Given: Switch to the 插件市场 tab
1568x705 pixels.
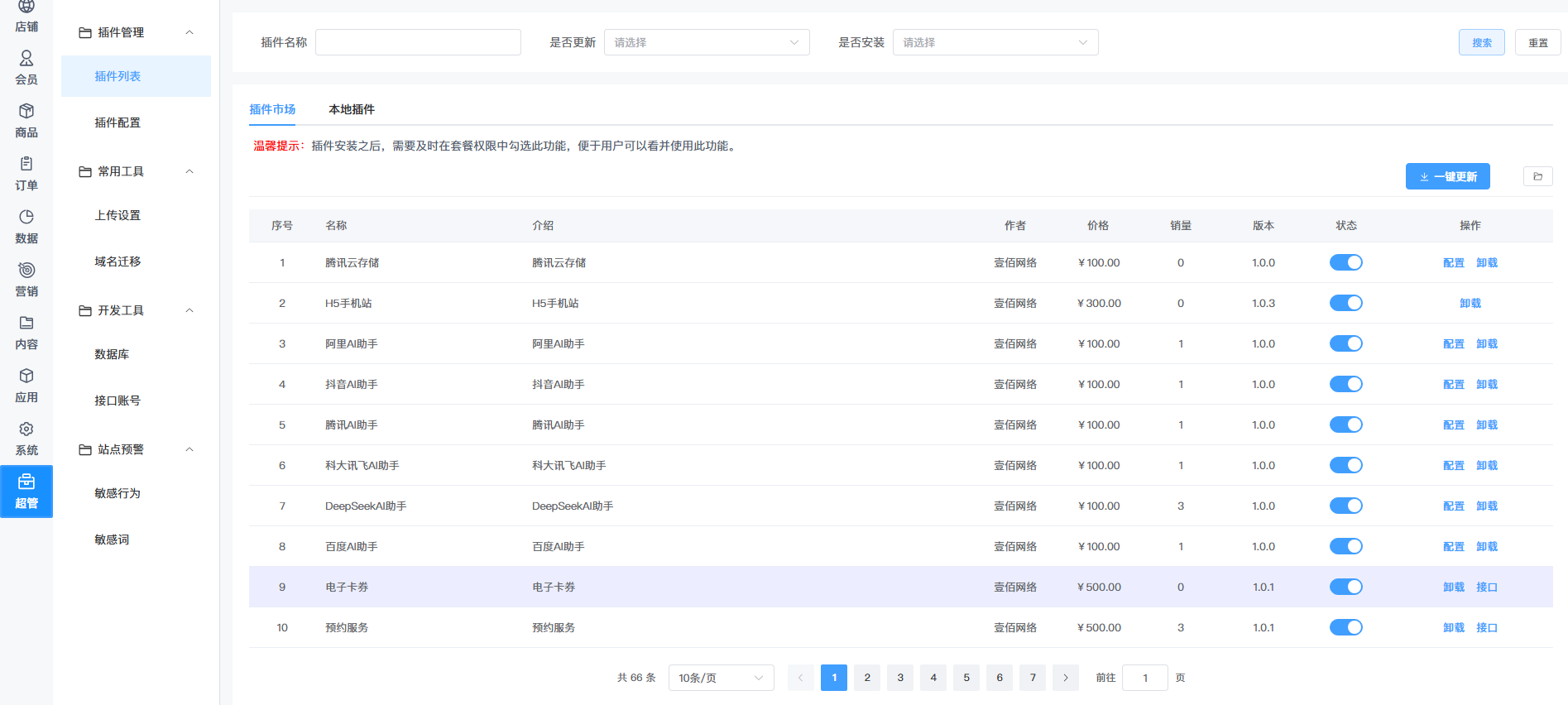Looking at the screenshot, I should [272, 109].
